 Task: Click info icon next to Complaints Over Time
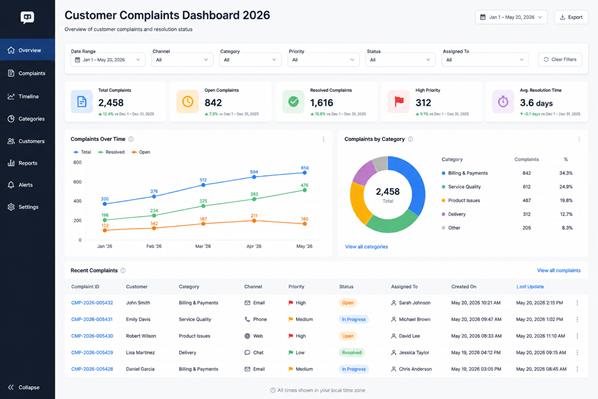point(131,139)
